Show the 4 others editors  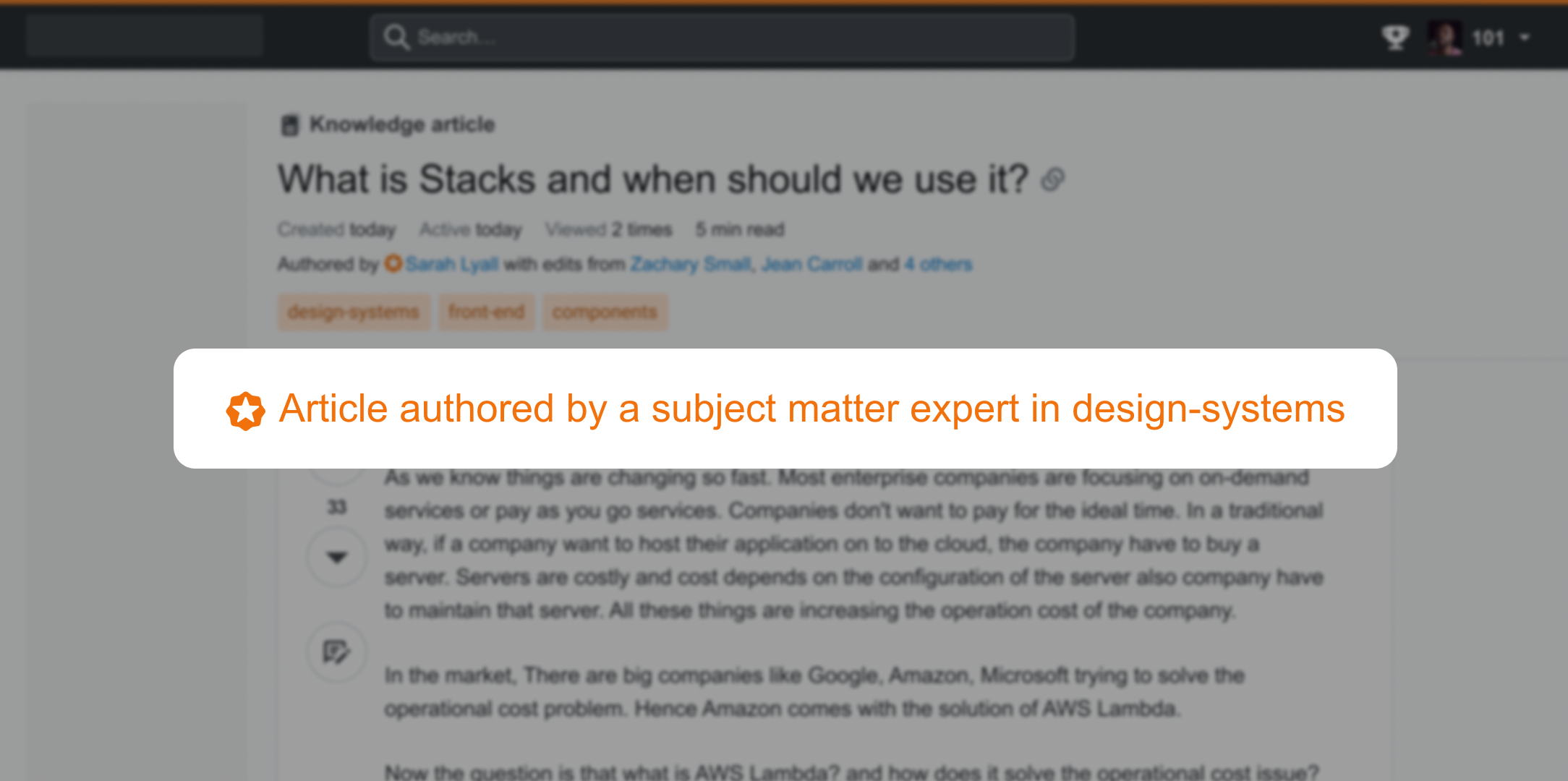[x=938, y=264]
